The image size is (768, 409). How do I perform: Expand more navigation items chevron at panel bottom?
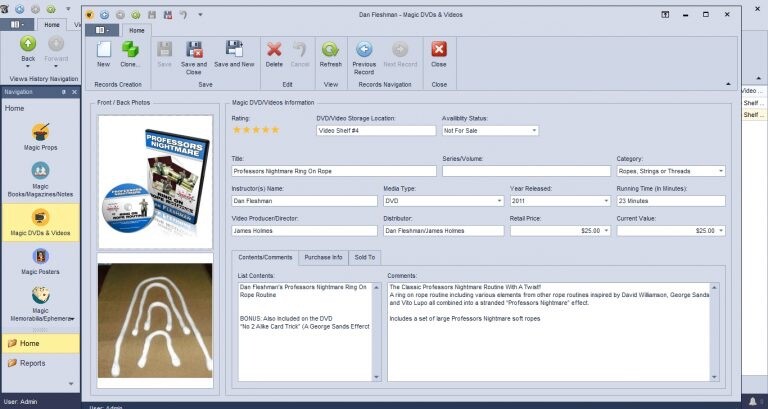pyautogui.click(x=72, y=384)
